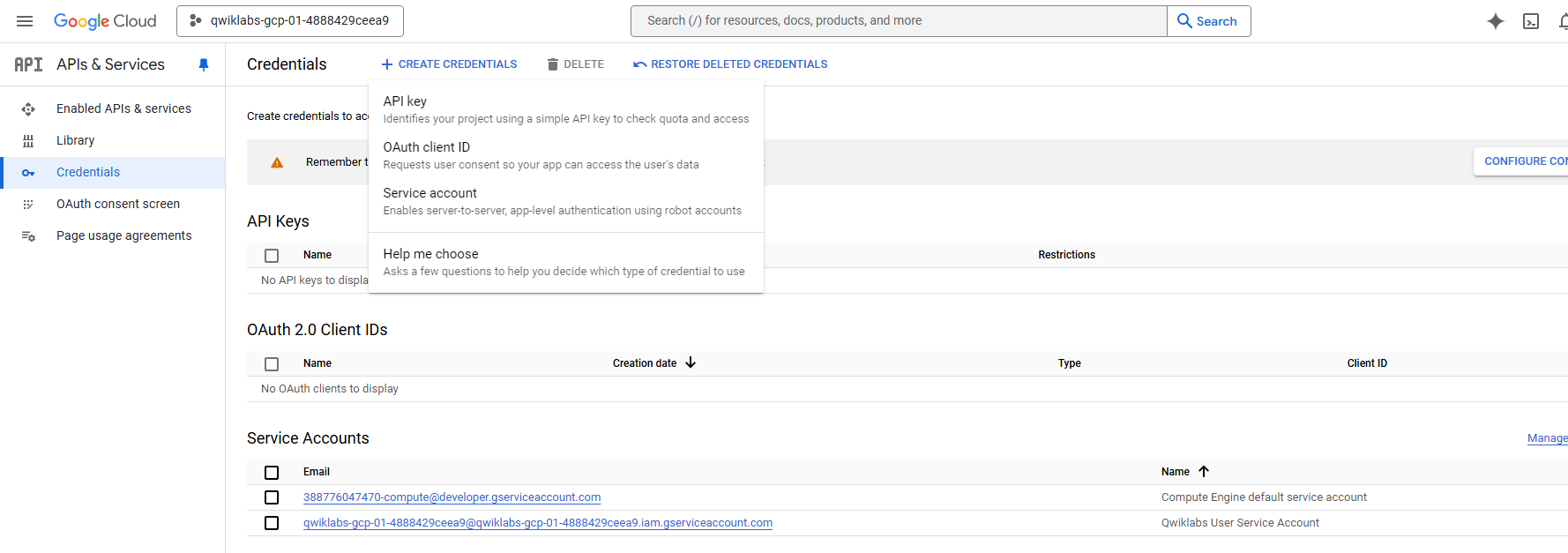1568x553 pixels.
Task: Click the Restrictions column header
Action: click(1066, 255)
